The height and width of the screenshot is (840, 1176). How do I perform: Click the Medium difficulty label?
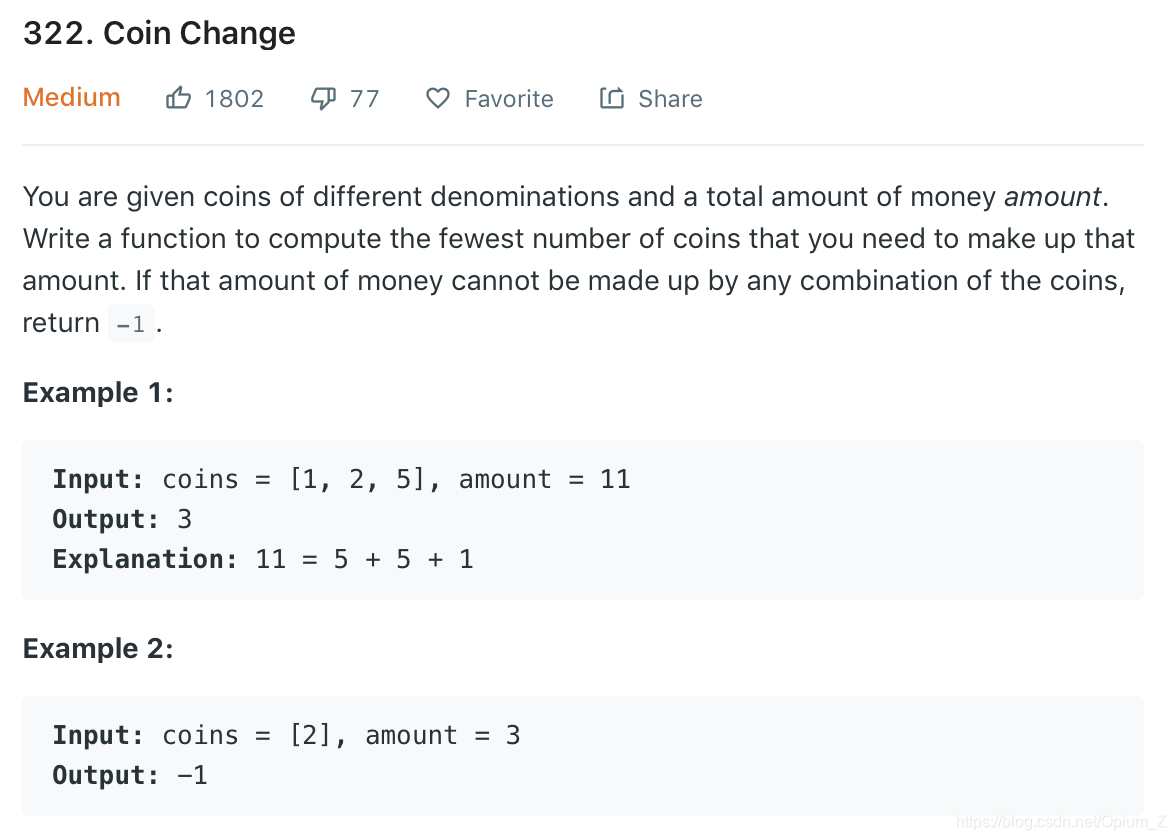(x=71, y=98)
